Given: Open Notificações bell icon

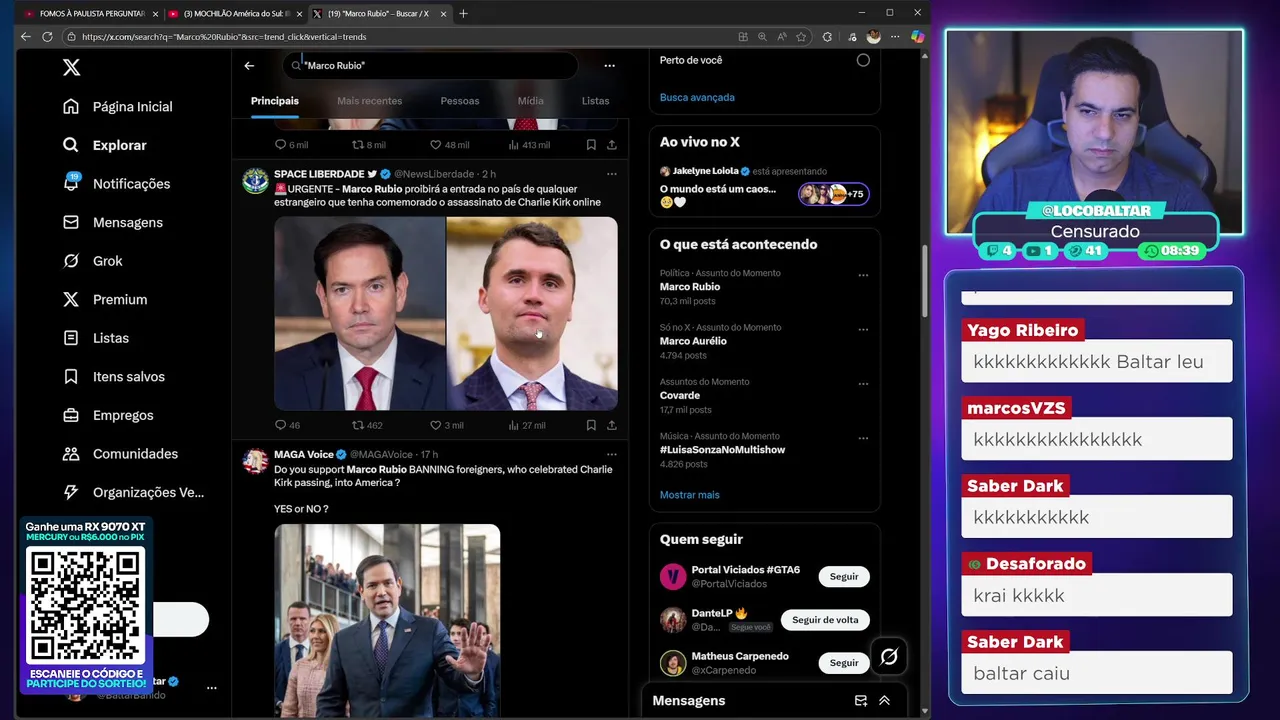Looking at the screenshot, I should 71,183.
